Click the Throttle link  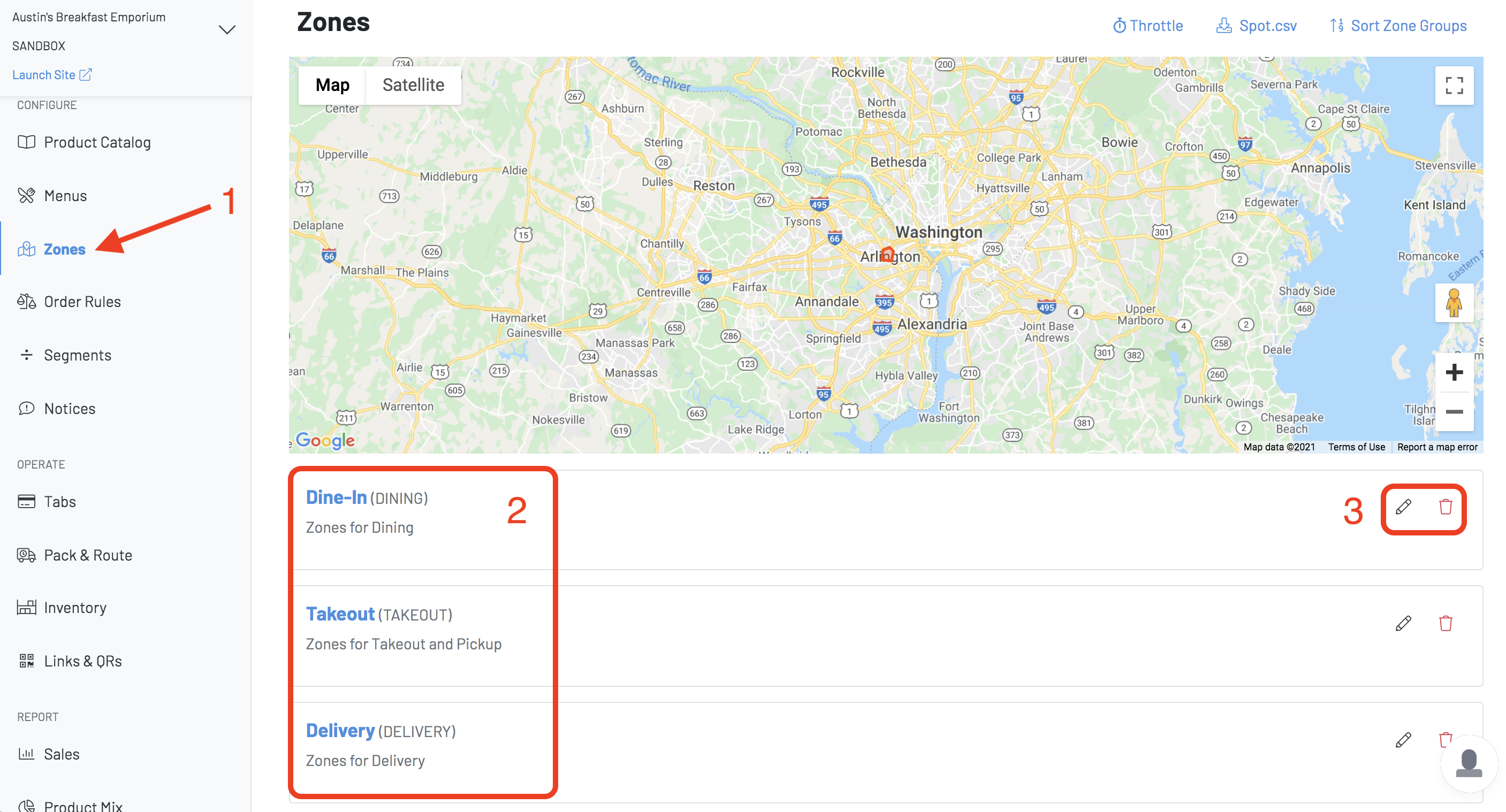(1147, 26)
